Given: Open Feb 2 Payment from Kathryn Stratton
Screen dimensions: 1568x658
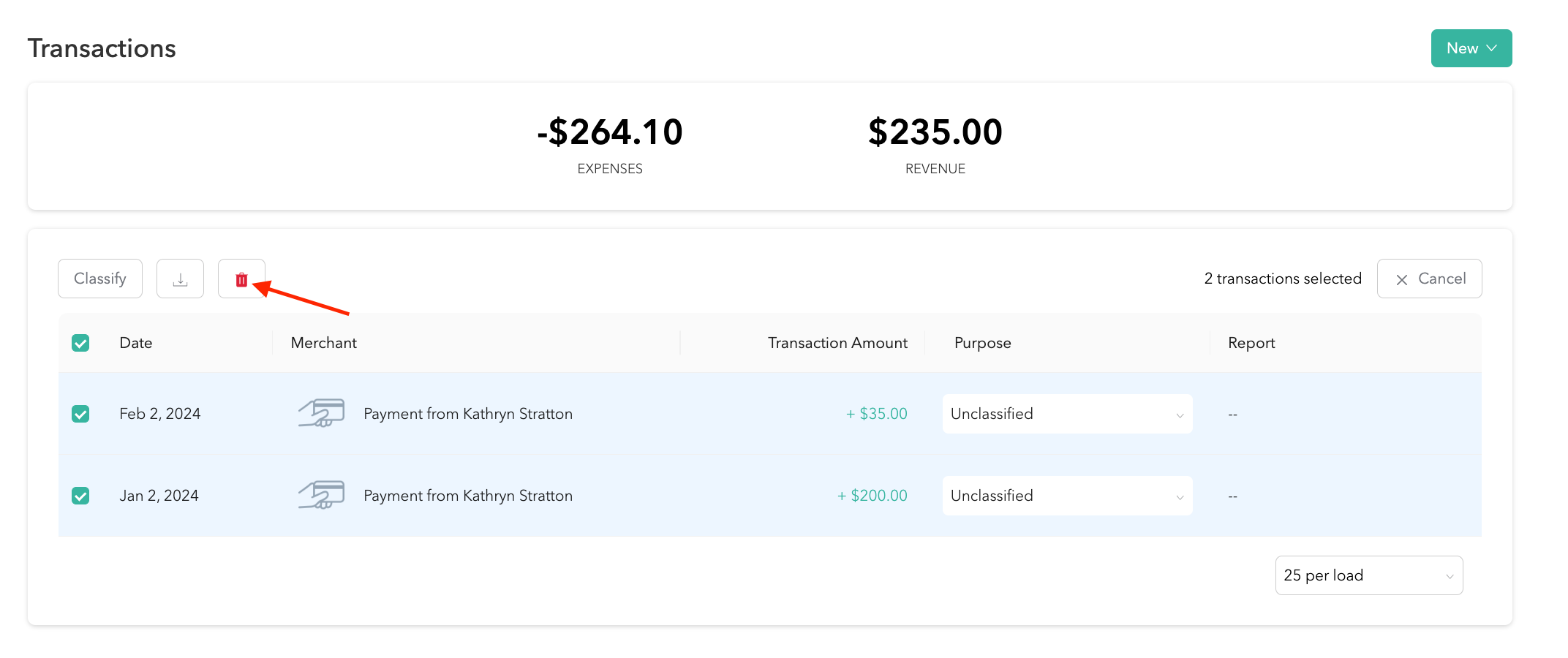Looking at the screenshot, I should [468, 414].
